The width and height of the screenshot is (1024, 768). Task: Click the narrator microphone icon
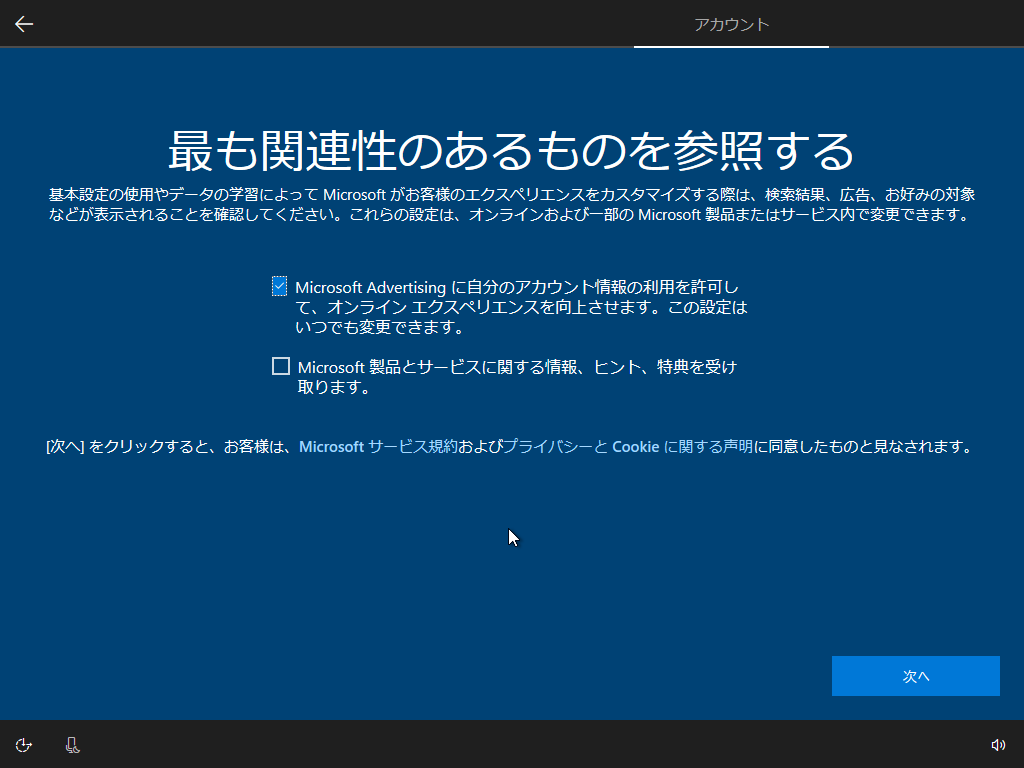(71, 745)
